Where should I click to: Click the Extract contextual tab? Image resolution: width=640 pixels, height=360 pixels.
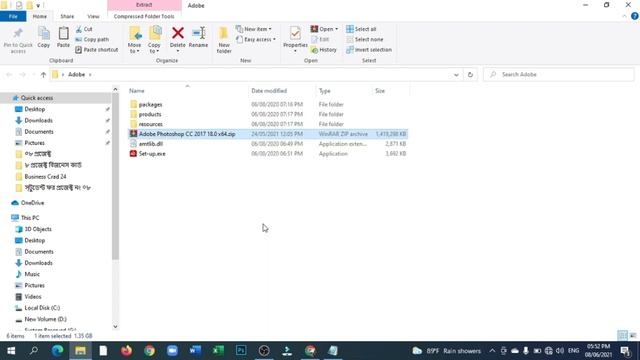(144, 5)
